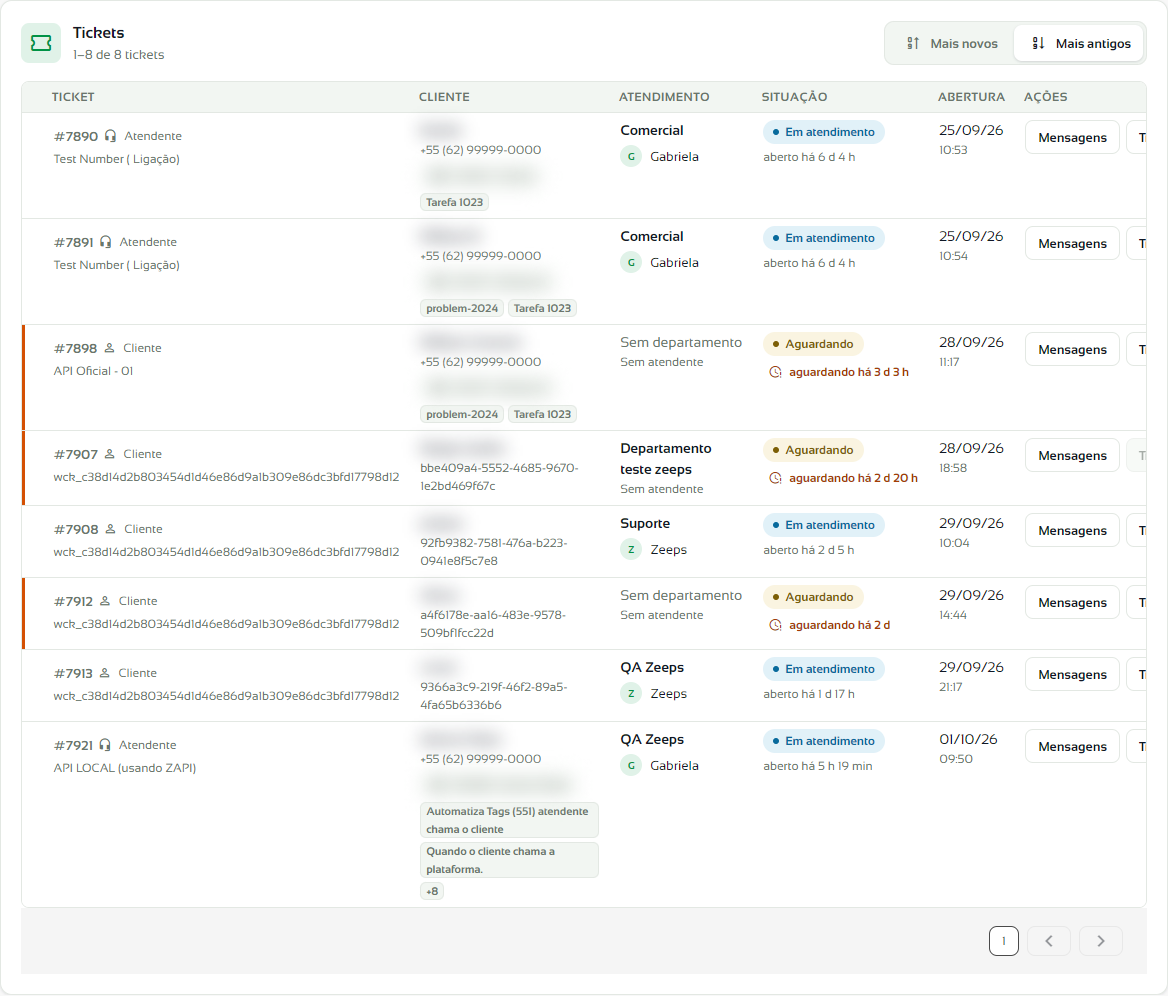
Task: Click the person icon on ticket #7907
Action: click(110, 454)
